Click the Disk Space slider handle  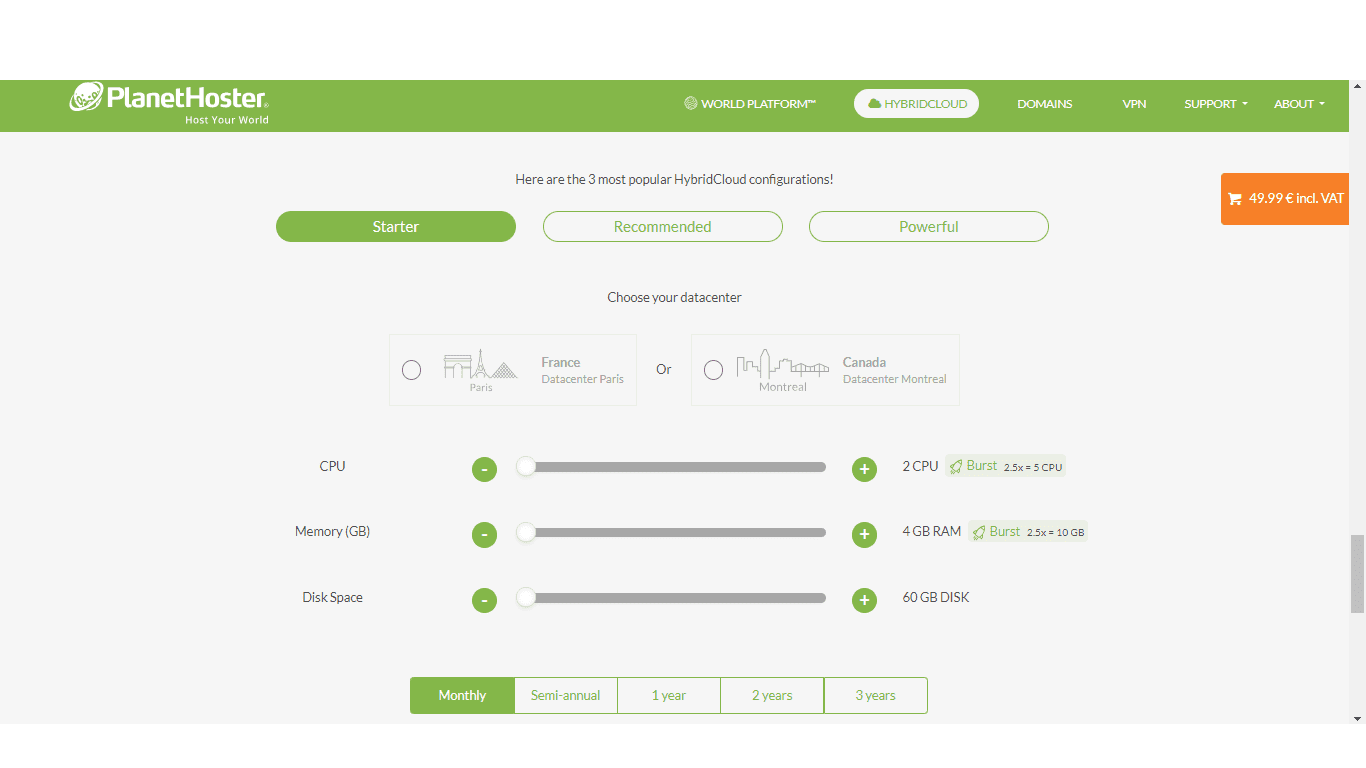pos(526,597)
